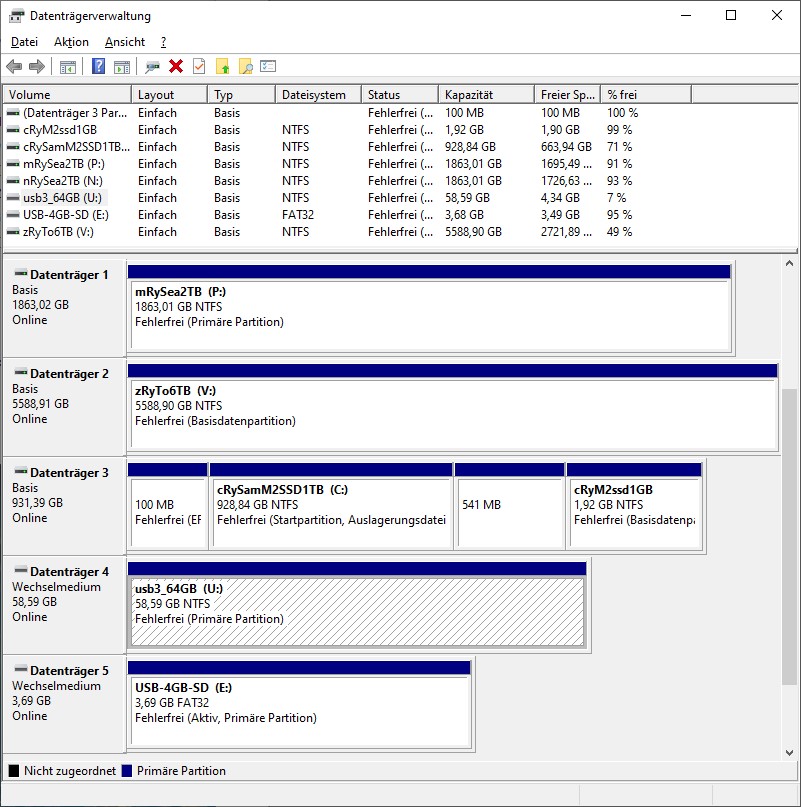This screenshot has height=807, width=801.
Task: Click Datenträger 2 disk label panel
Action: click(64, 406)
